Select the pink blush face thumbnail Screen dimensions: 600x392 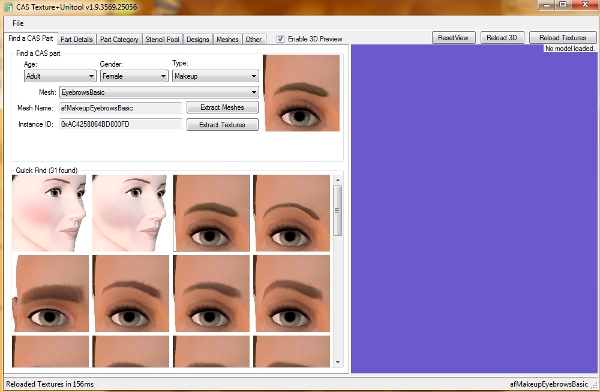(x=50, y=213)
